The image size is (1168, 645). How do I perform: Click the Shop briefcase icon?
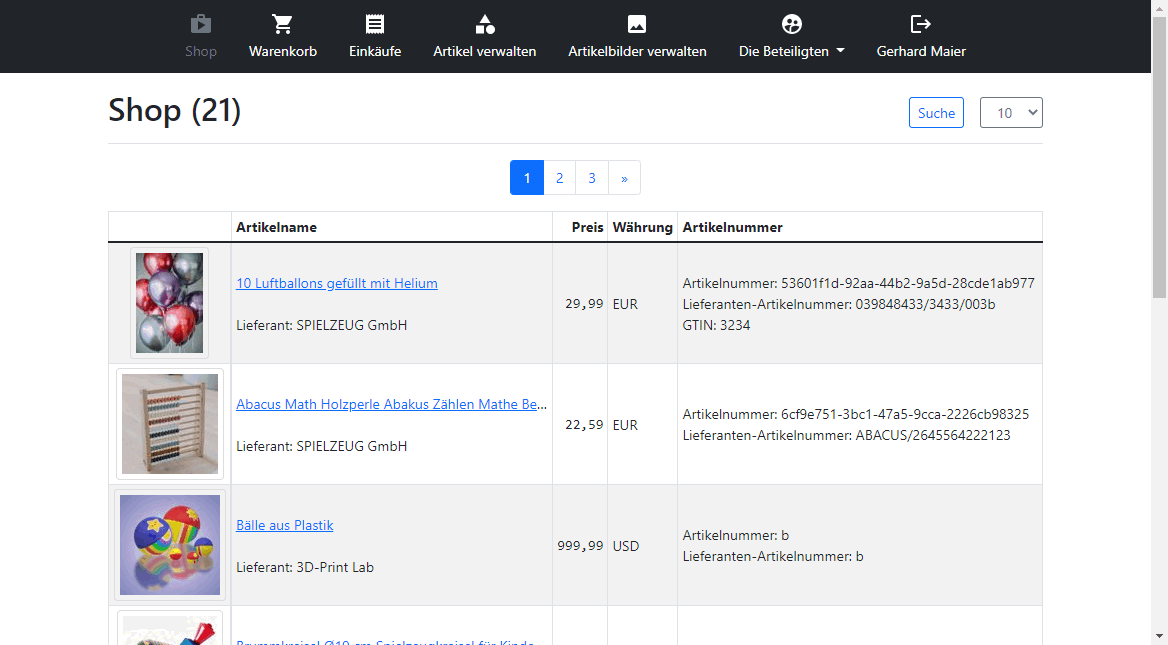coord(200,24)
